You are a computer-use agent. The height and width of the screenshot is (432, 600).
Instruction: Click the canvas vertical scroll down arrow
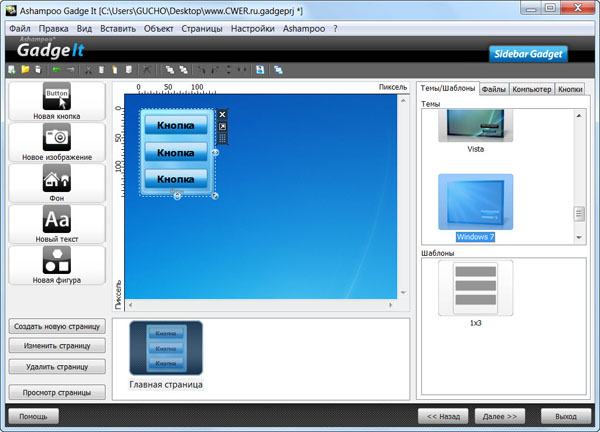pos(403,293)
